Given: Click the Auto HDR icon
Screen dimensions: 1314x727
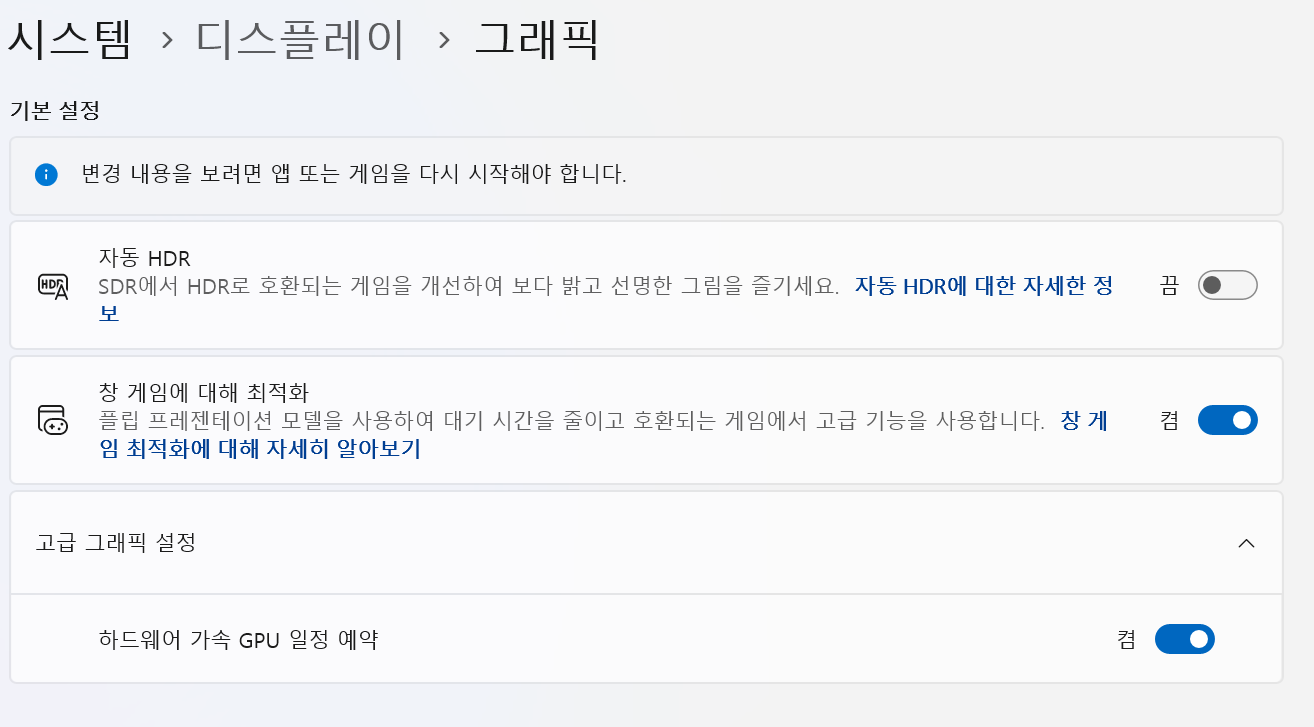Looking at the screenshot, I should click(53, 286).
